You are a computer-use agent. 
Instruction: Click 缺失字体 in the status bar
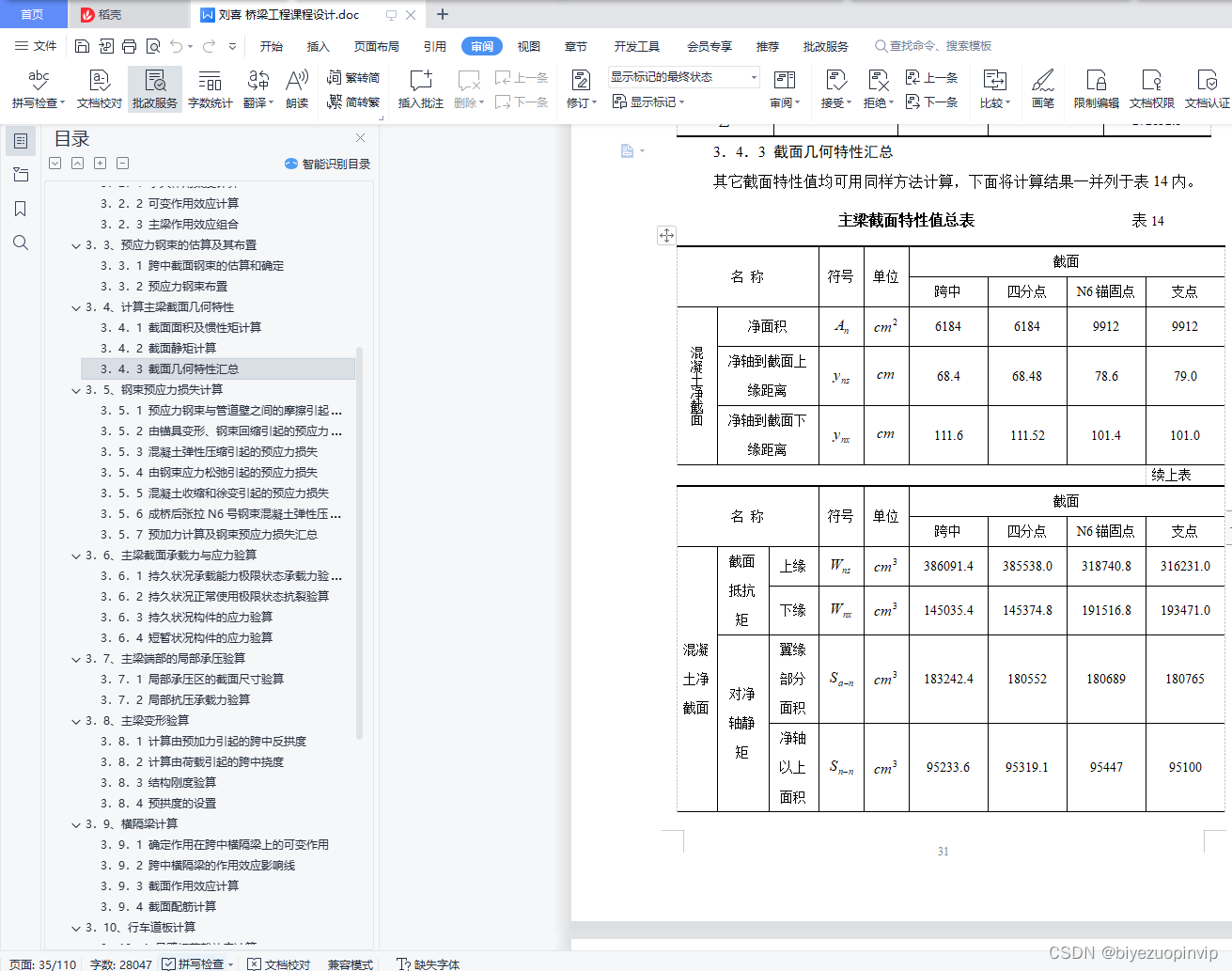coord(428,963)
